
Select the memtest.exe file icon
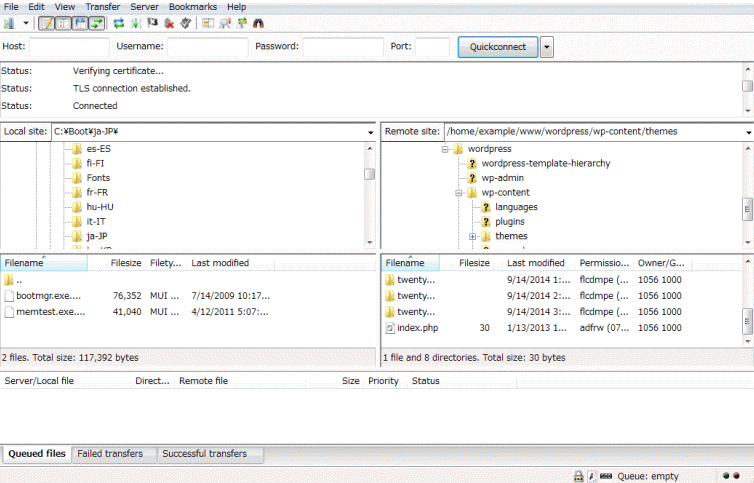[x=9, y=312]
